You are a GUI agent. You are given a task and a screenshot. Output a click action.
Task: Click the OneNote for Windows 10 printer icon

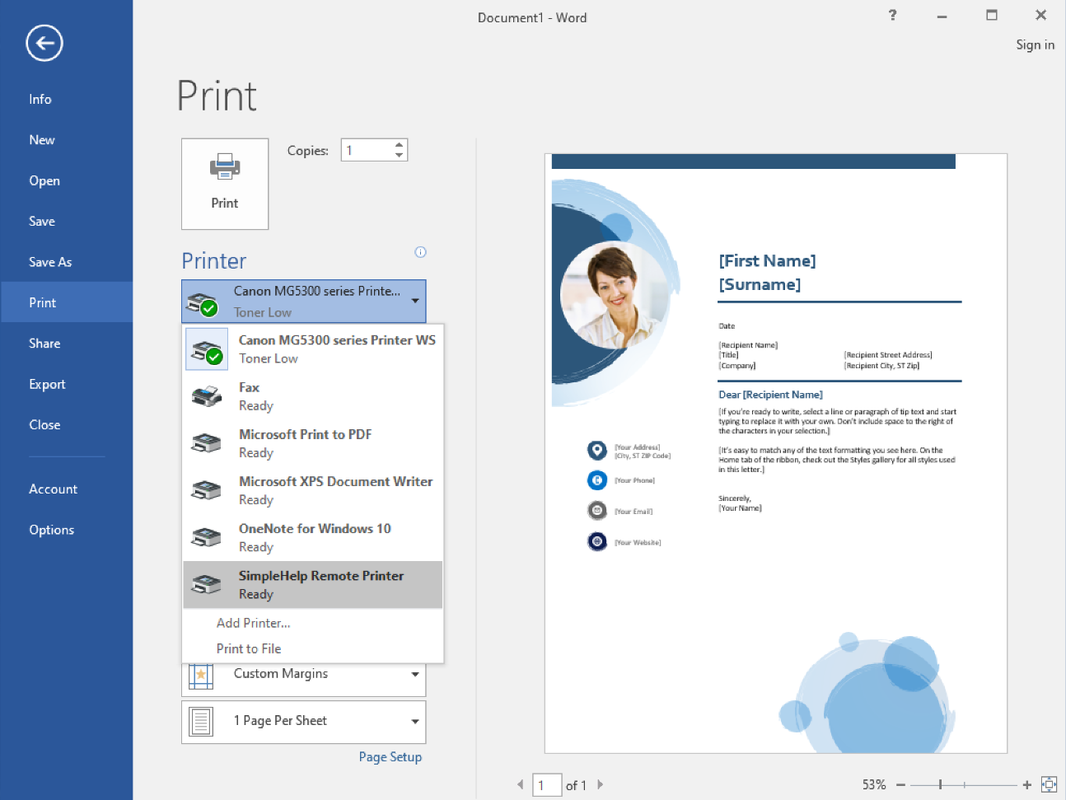[207, 538]
